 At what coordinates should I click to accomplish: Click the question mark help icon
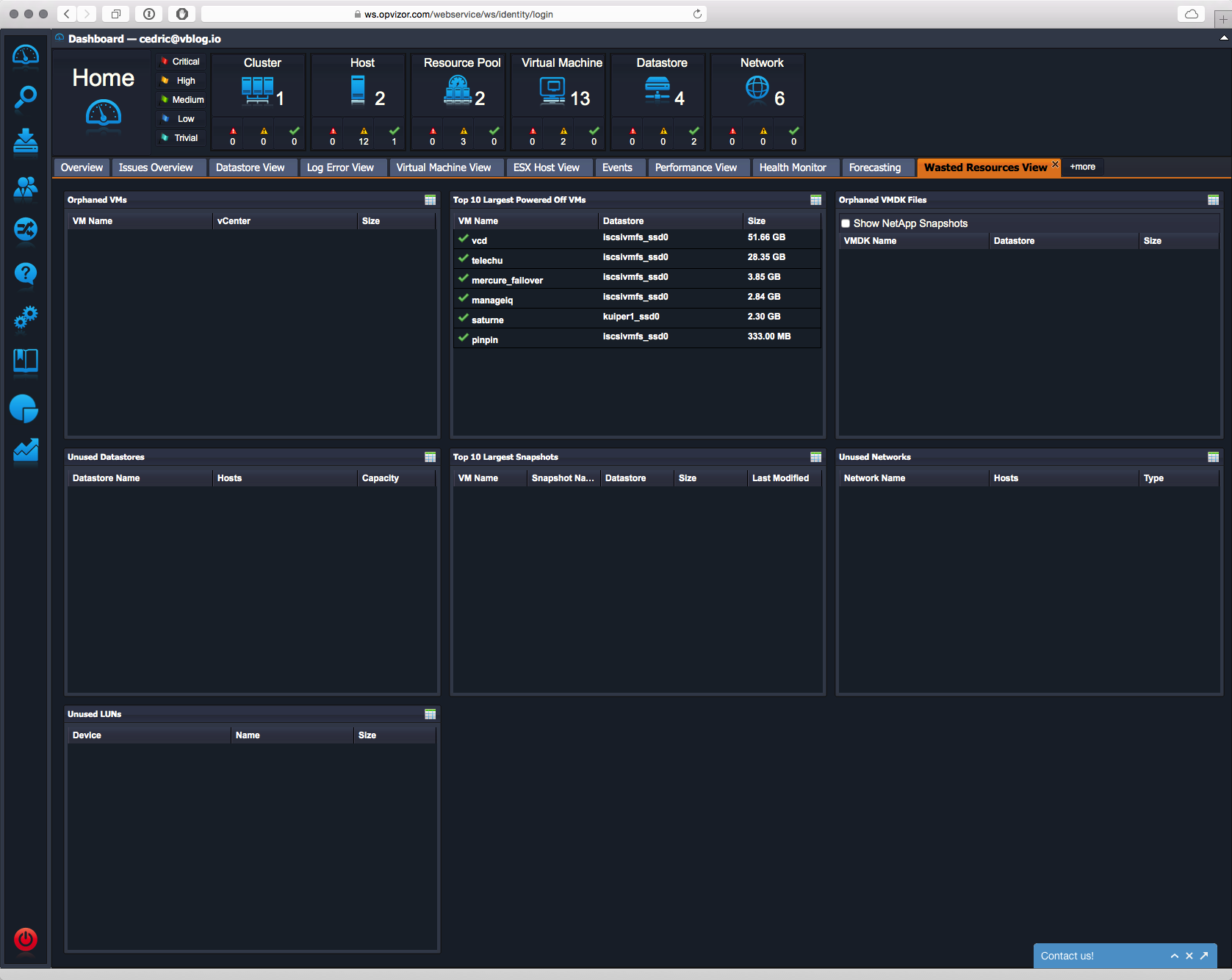tap(26, 273)
